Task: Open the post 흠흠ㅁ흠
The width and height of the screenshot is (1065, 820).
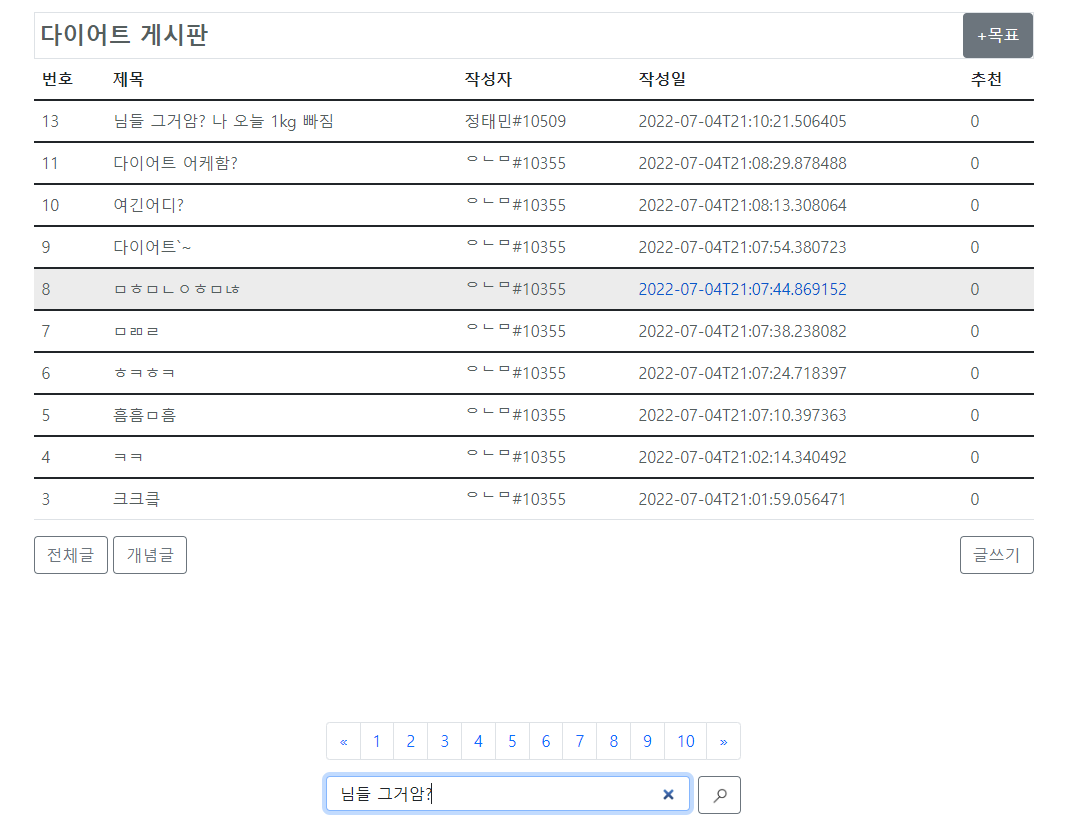Action: point(145,415)
